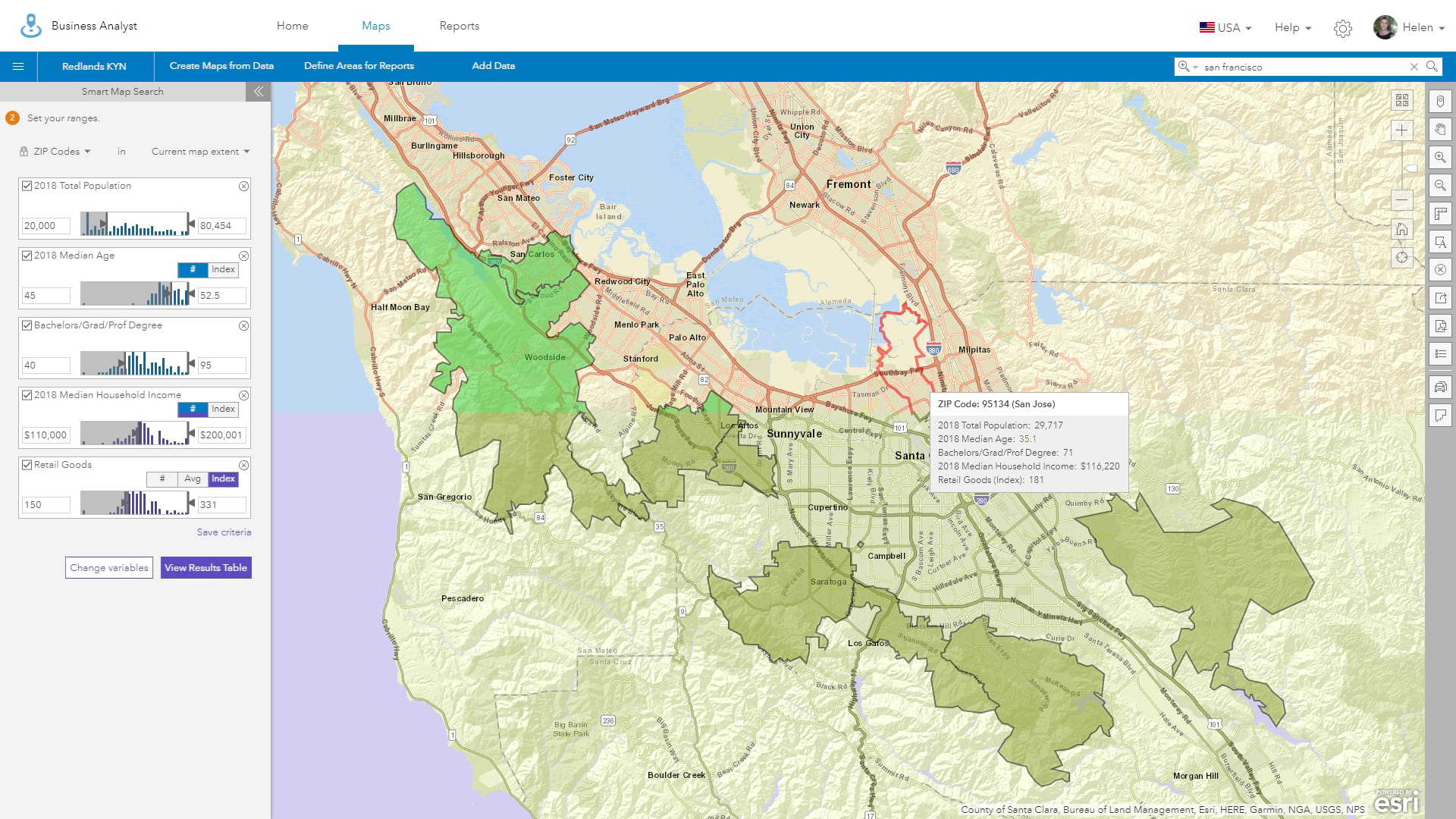This screenshot has height=819, width=1456.
Task: Click the Save criteria link
Action: point(224,532)
